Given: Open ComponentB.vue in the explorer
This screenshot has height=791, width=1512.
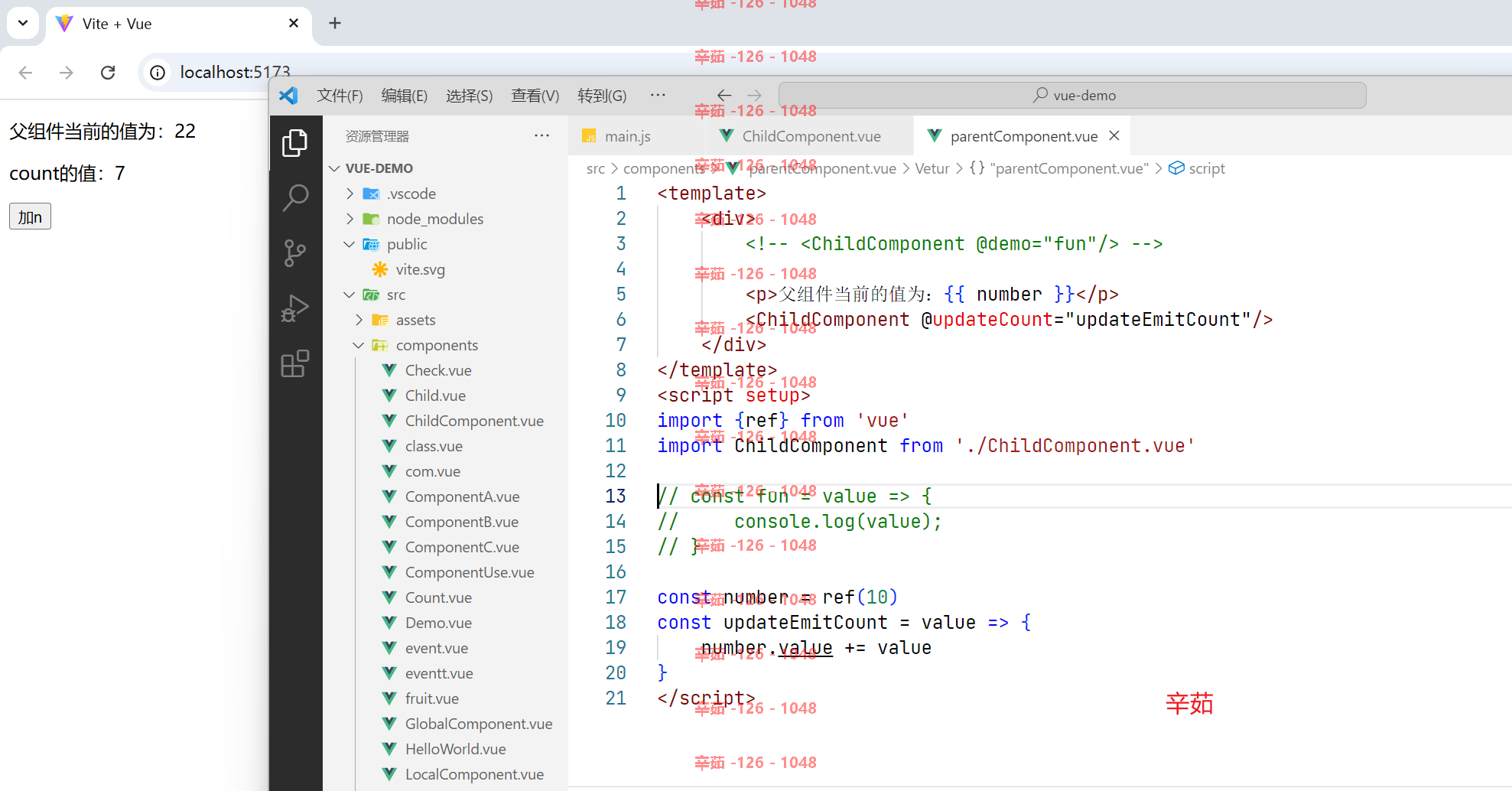Looking at the screenshot, I should pos(446,522).
